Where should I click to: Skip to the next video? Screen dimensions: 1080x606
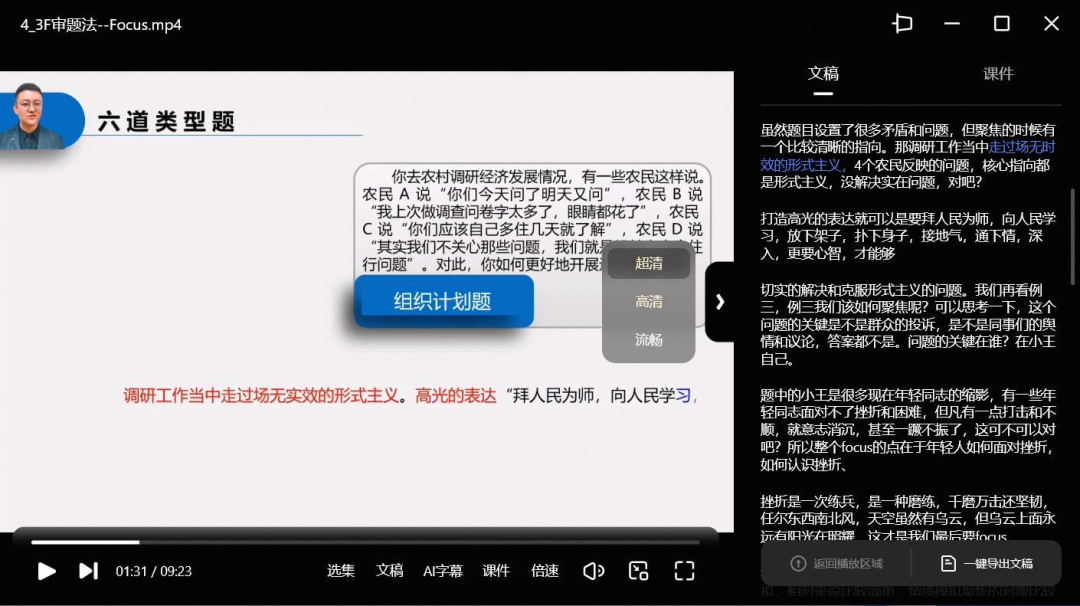pyautogui.click(x=88, y=571)
